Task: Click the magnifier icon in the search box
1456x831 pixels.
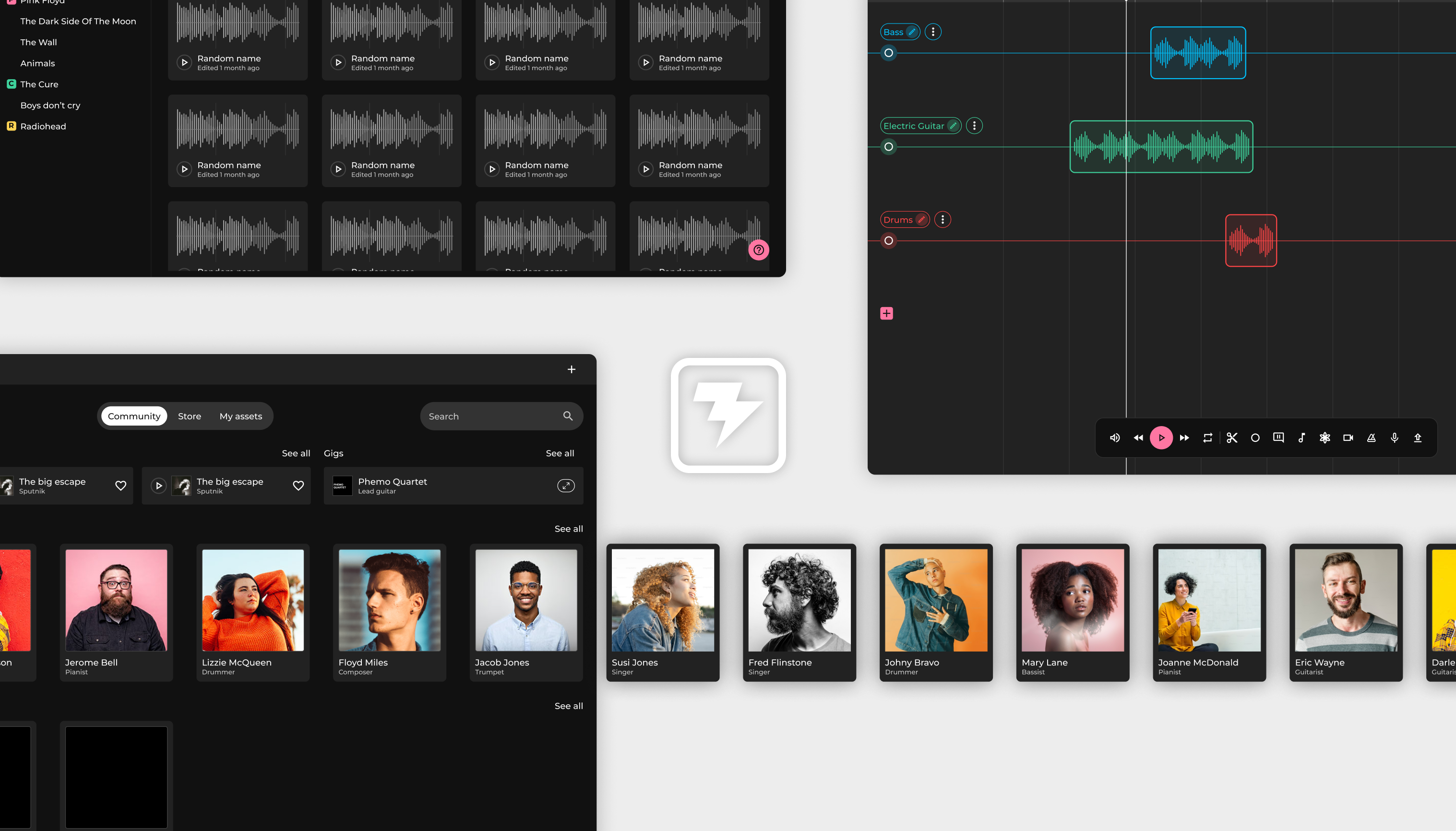Action: pyautogui.click(x=568, y=416)
